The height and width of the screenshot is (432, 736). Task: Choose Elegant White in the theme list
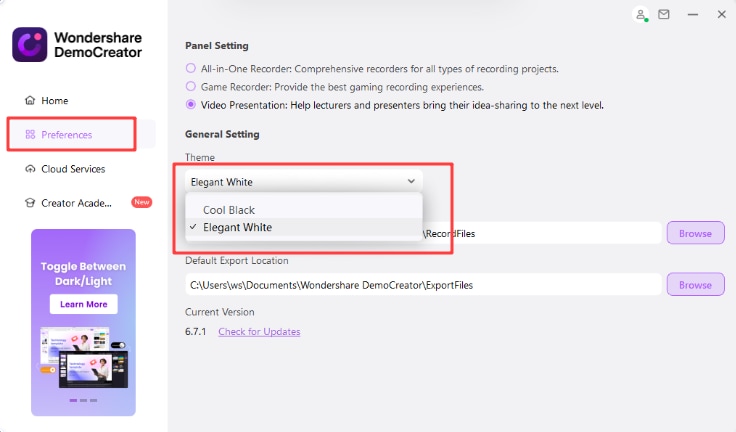tap(237, 227)
